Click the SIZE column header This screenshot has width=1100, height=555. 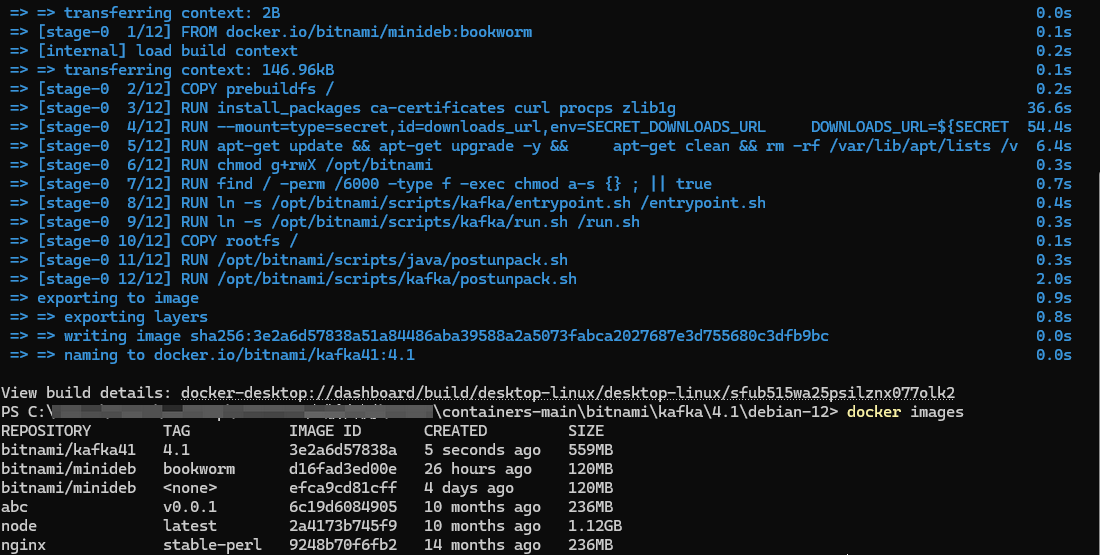point(586,431)
